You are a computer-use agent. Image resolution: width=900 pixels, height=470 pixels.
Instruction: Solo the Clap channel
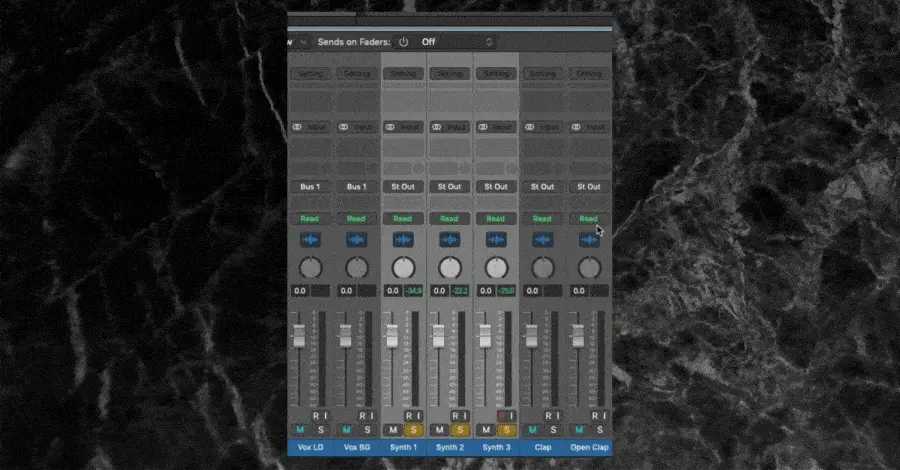pos(553,430)
